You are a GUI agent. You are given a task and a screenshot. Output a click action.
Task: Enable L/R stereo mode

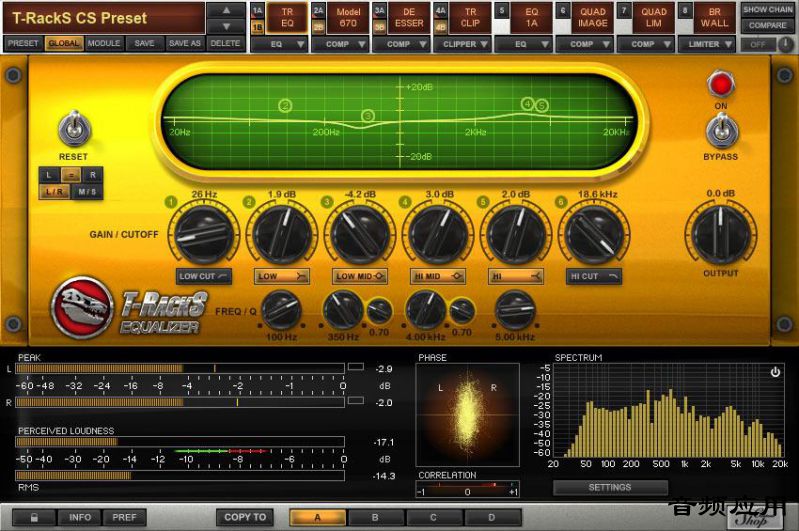coord(55,192)
